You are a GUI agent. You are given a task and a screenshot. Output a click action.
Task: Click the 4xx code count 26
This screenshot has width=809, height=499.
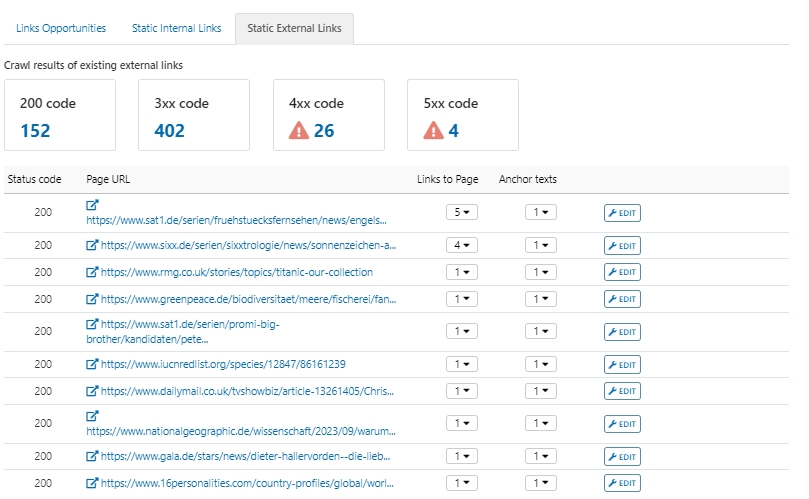tap(324, 131)
